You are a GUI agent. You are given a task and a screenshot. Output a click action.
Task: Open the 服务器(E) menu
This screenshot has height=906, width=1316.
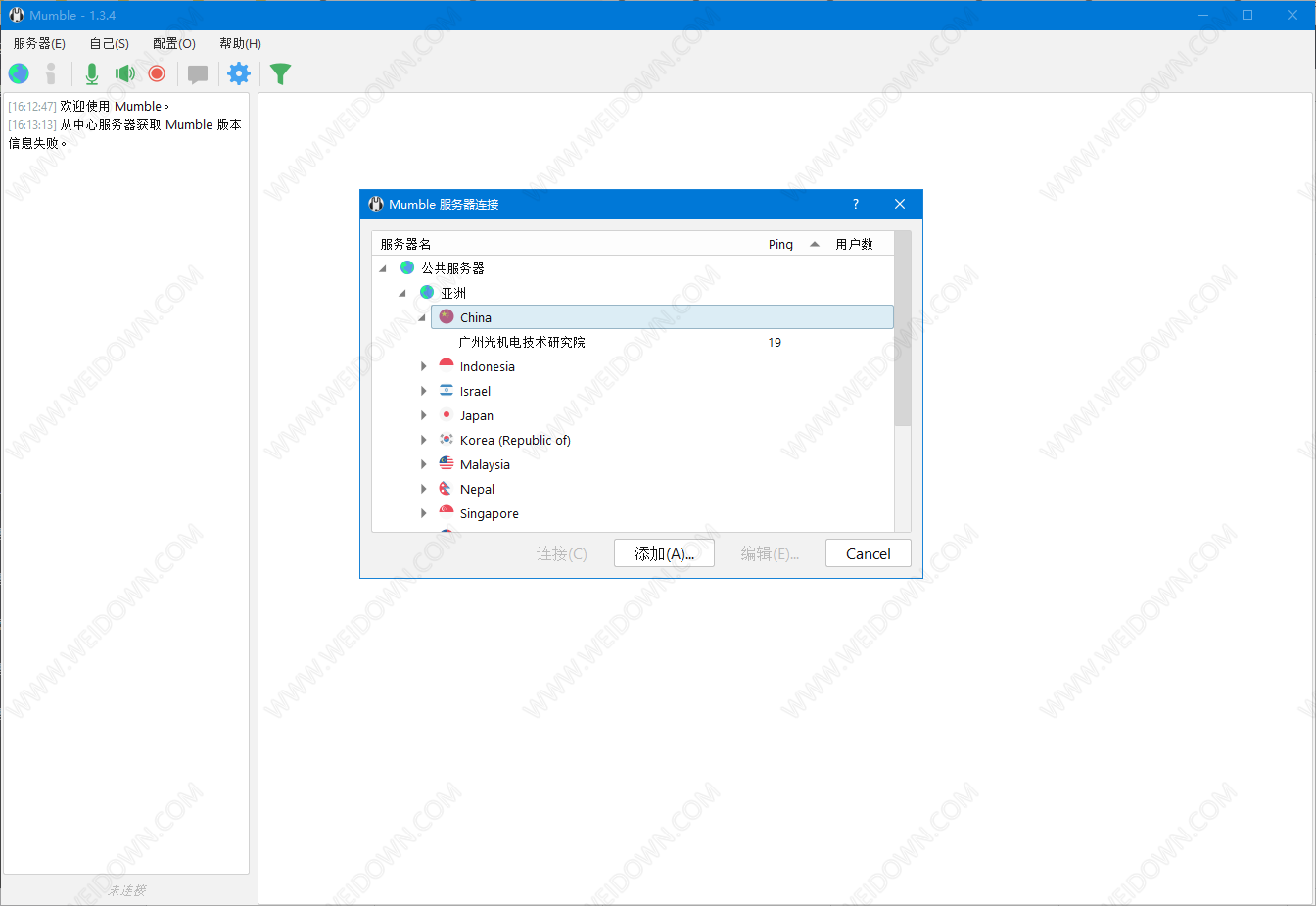[x=39, y=43]
